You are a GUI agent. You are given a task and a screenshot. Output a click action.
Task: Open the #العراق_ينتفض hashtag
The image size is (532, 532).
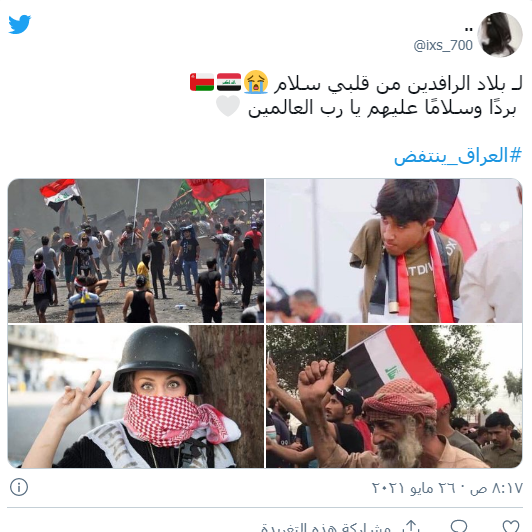pyautogui.click(x=457, y=156)
